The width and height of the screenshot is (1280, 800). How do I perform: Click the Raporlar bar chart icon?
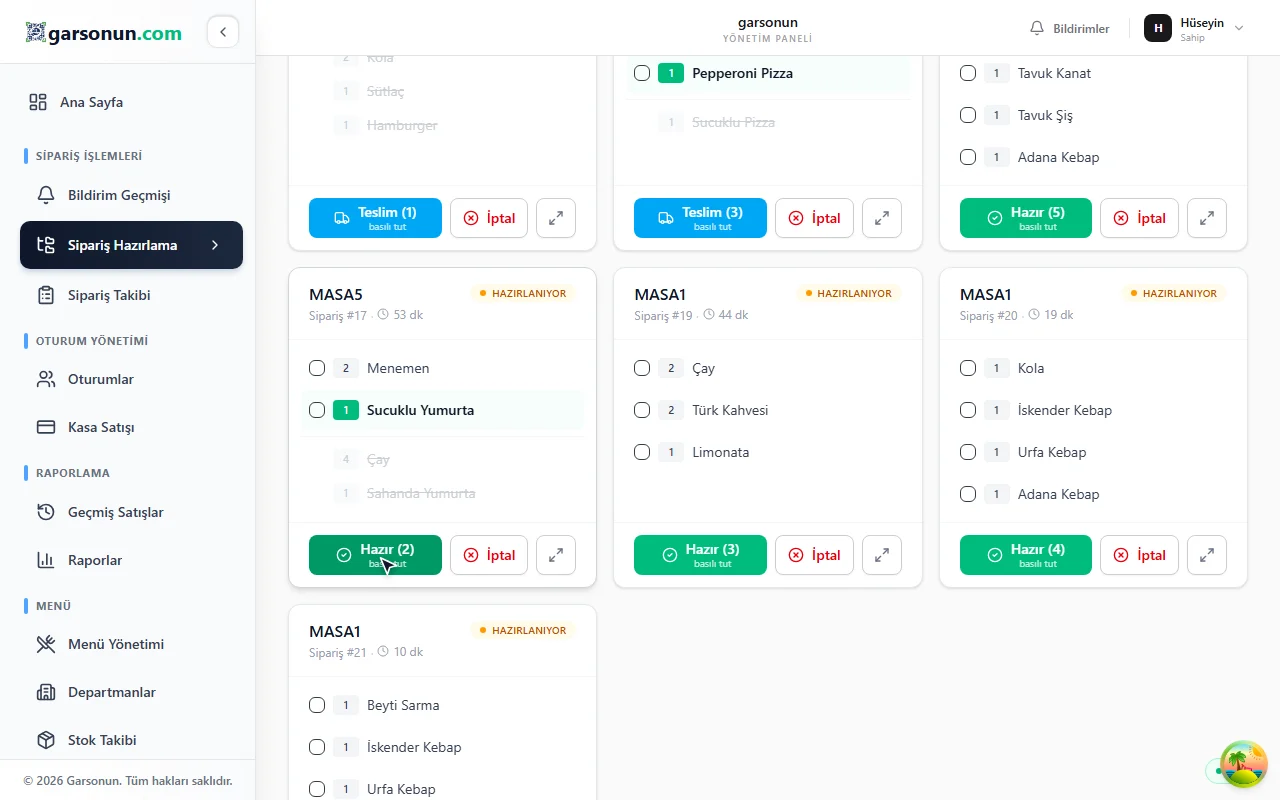click(46, 560)
